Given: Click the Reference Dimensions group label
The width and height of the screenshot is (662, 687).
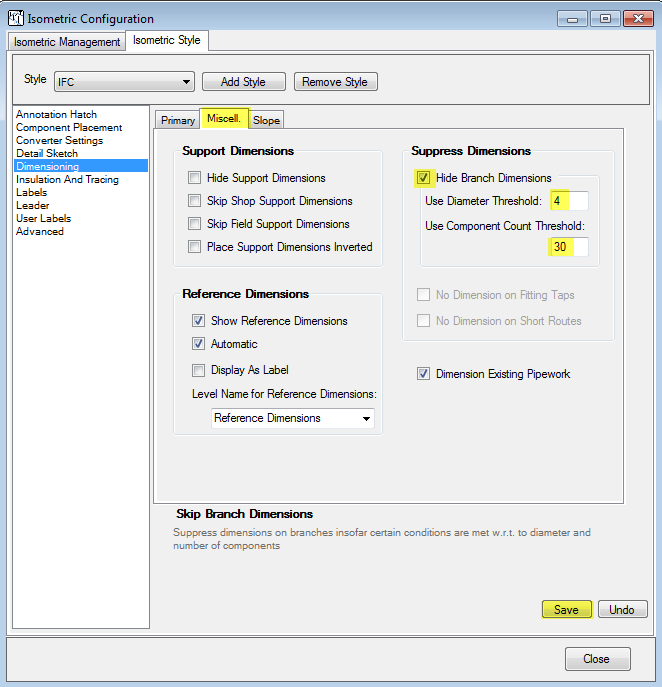Looking at the screenshot, I should (x=245, y=294).
